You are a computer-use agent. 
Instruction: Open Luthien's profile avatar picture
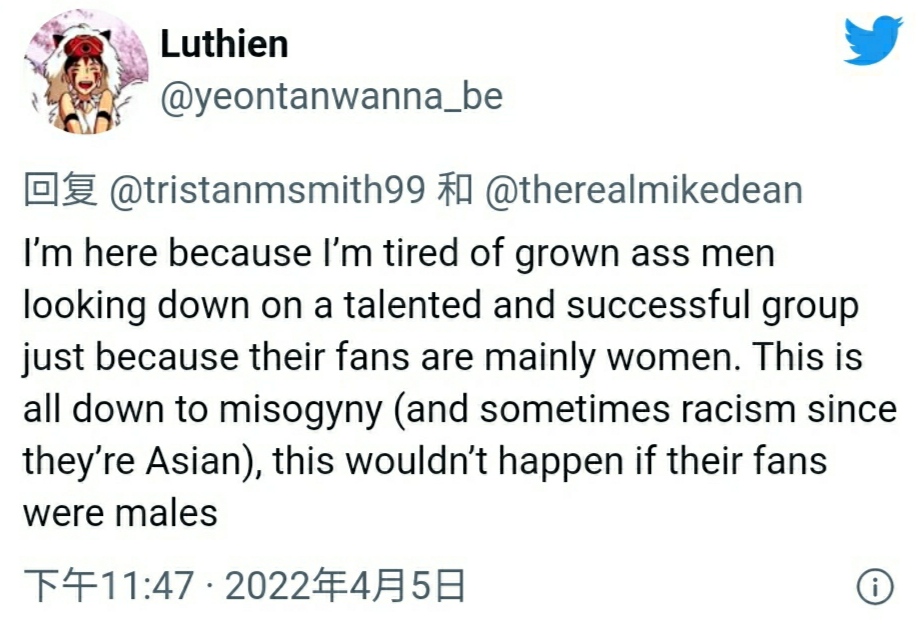tap(85, 72)
